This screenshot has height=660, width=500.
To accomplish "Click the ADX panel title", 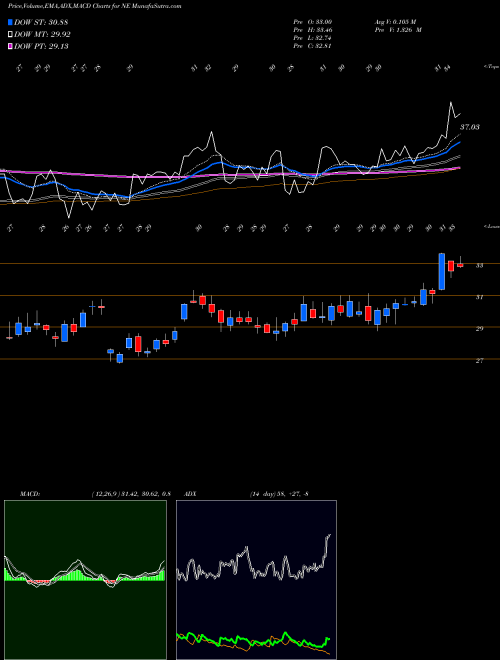I will (190, 494).
